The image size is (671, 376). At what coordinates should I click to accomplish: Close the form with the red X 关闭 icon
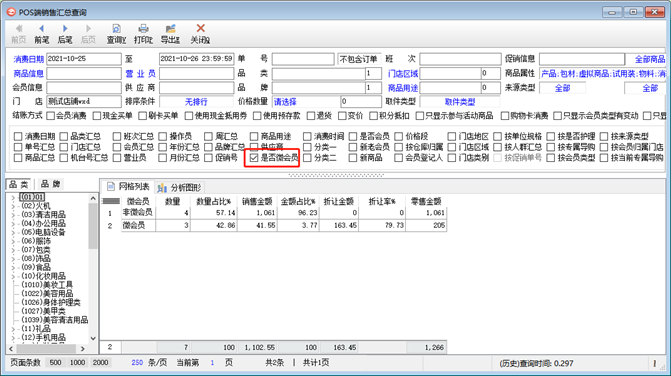pos(200,28)
